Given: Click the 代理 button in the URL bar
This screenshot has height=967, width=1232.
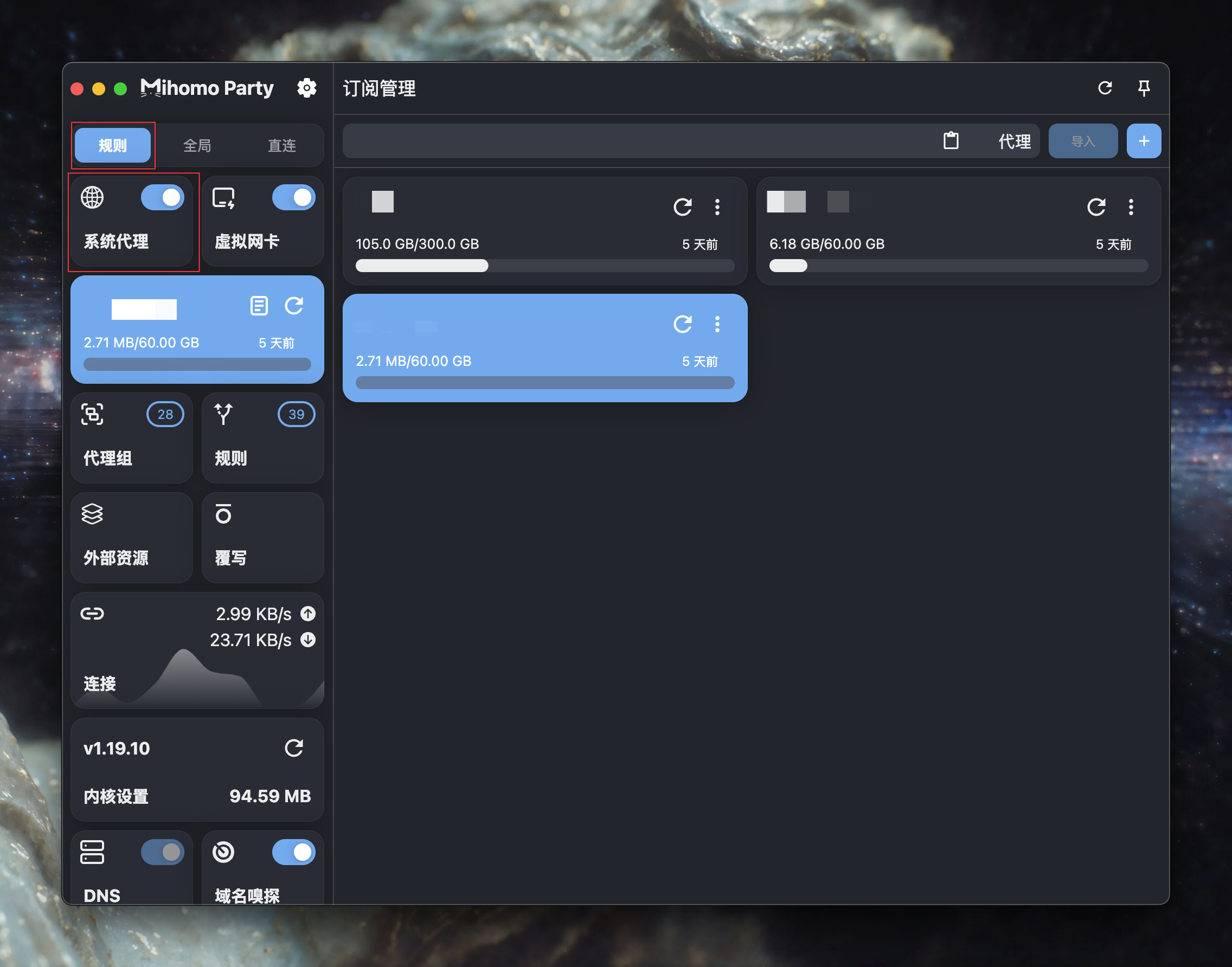Looking at the screenshot, I should click(1014, 141).
